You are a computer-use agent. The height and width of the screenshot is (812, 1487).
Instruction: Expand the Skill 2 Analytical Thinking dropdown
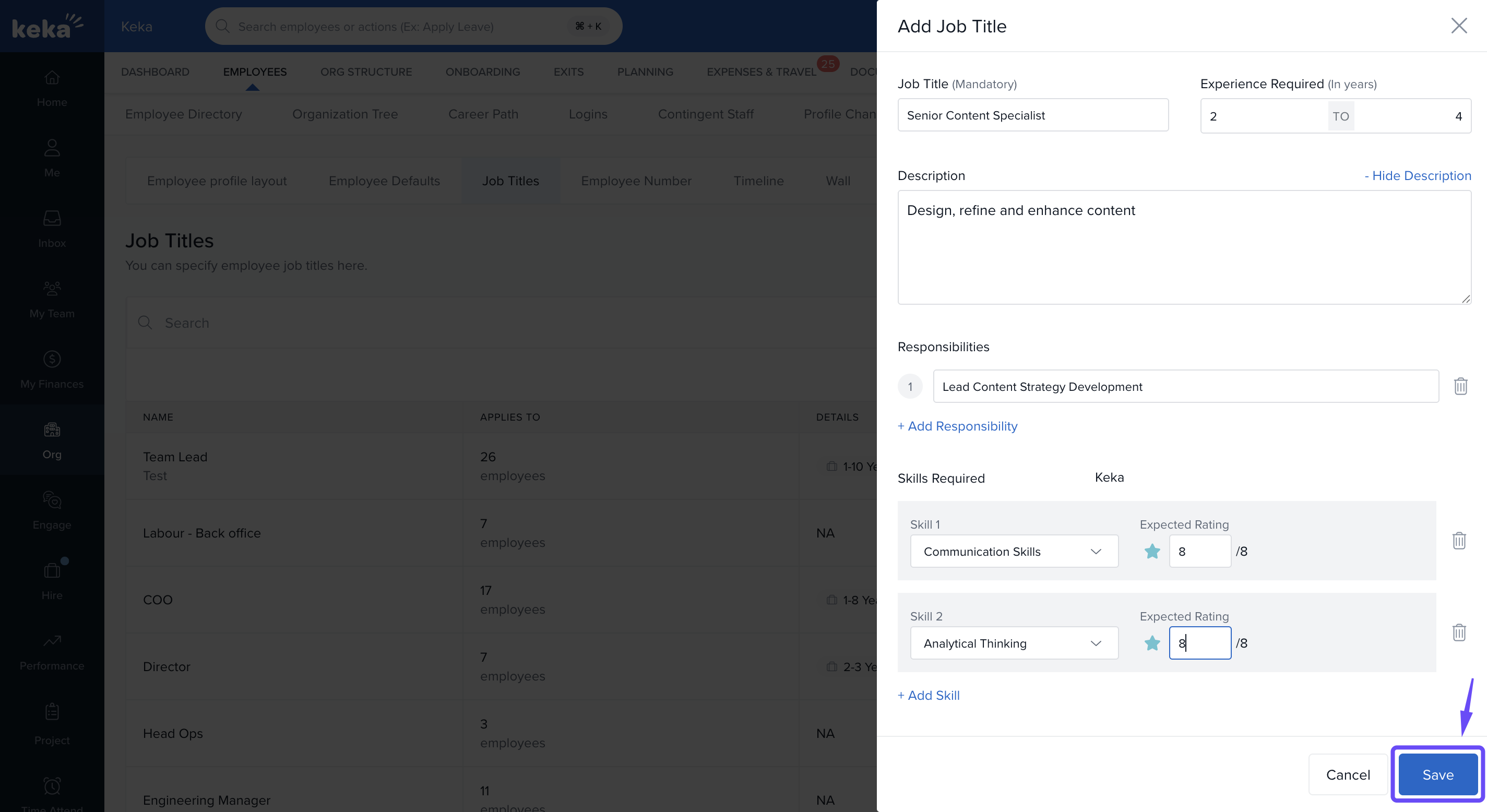(x=1014, y=643)
